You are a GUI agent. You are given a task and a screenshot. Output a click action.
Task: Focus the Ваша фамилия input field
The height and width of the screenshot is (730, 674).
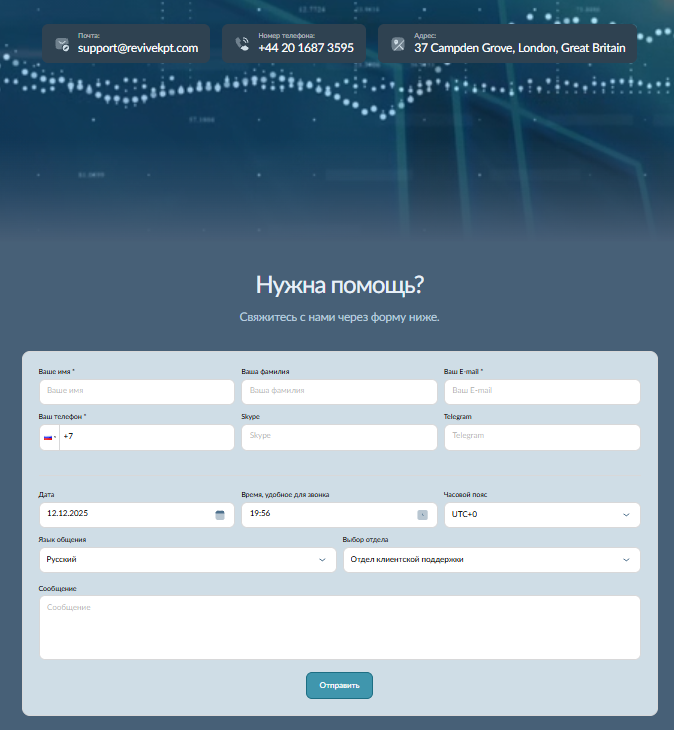pos(339,392)
